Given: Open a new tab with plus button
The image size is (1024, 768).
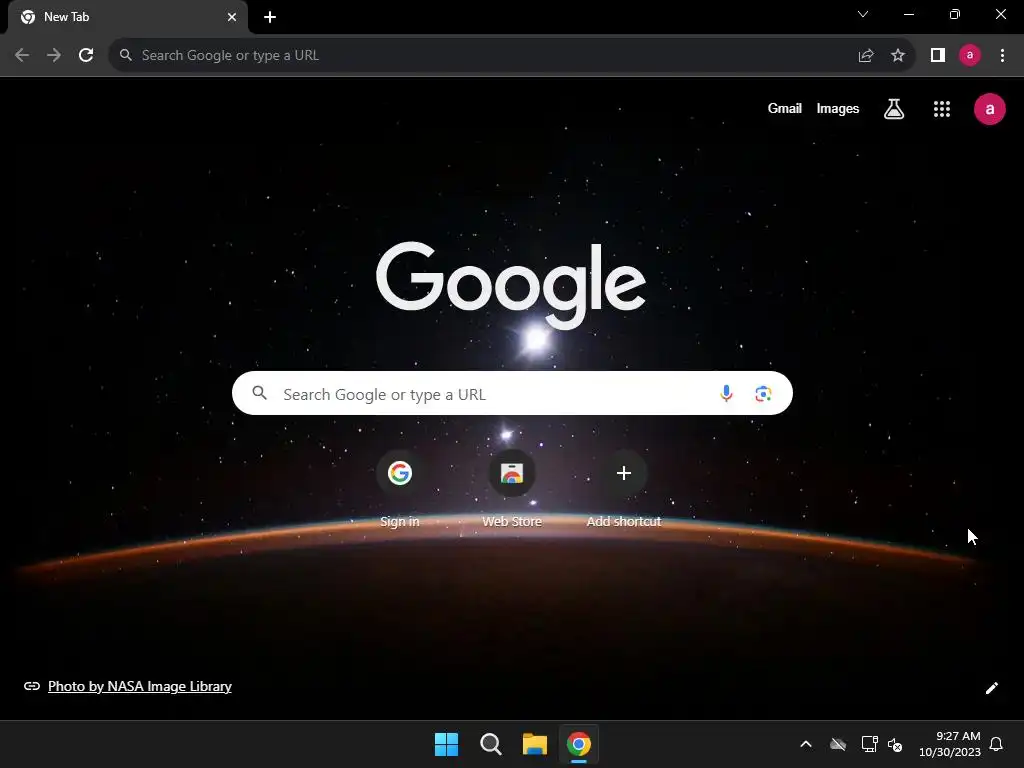Looking at the screenshot, I should pyautogui.click(x=270, y=17).
